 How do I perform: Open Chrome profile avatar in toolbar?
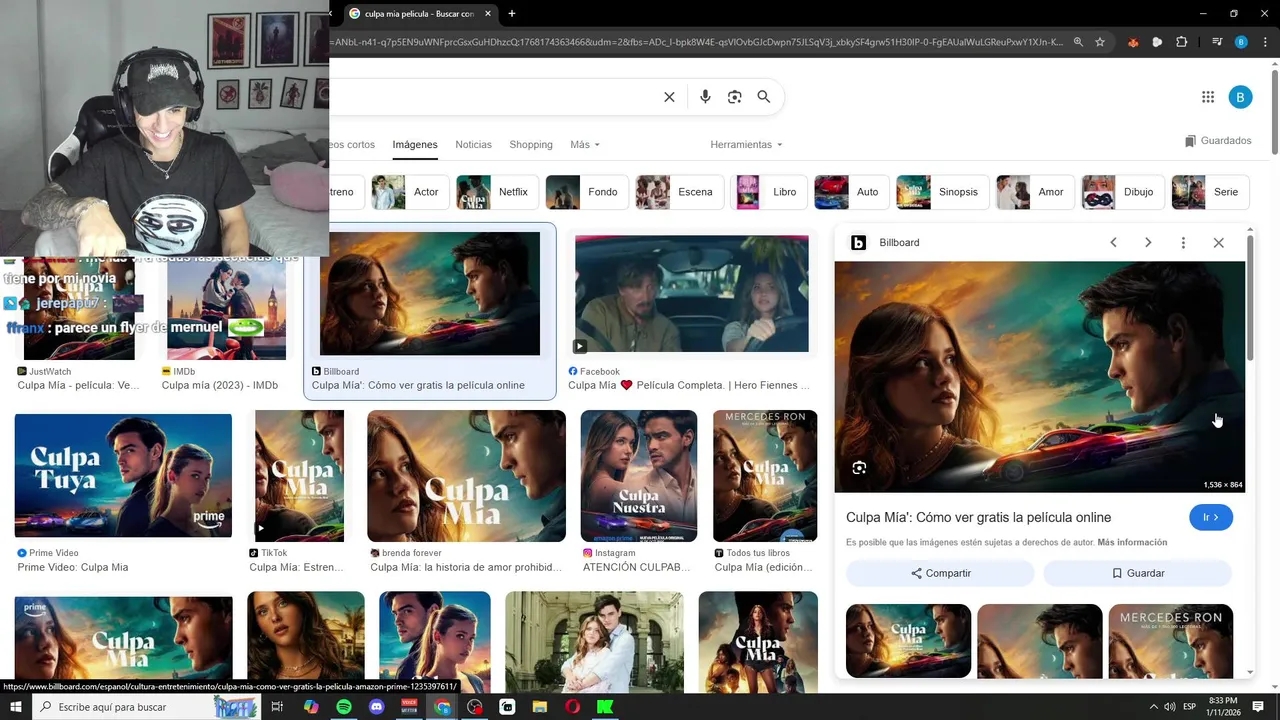(1241, 42)
